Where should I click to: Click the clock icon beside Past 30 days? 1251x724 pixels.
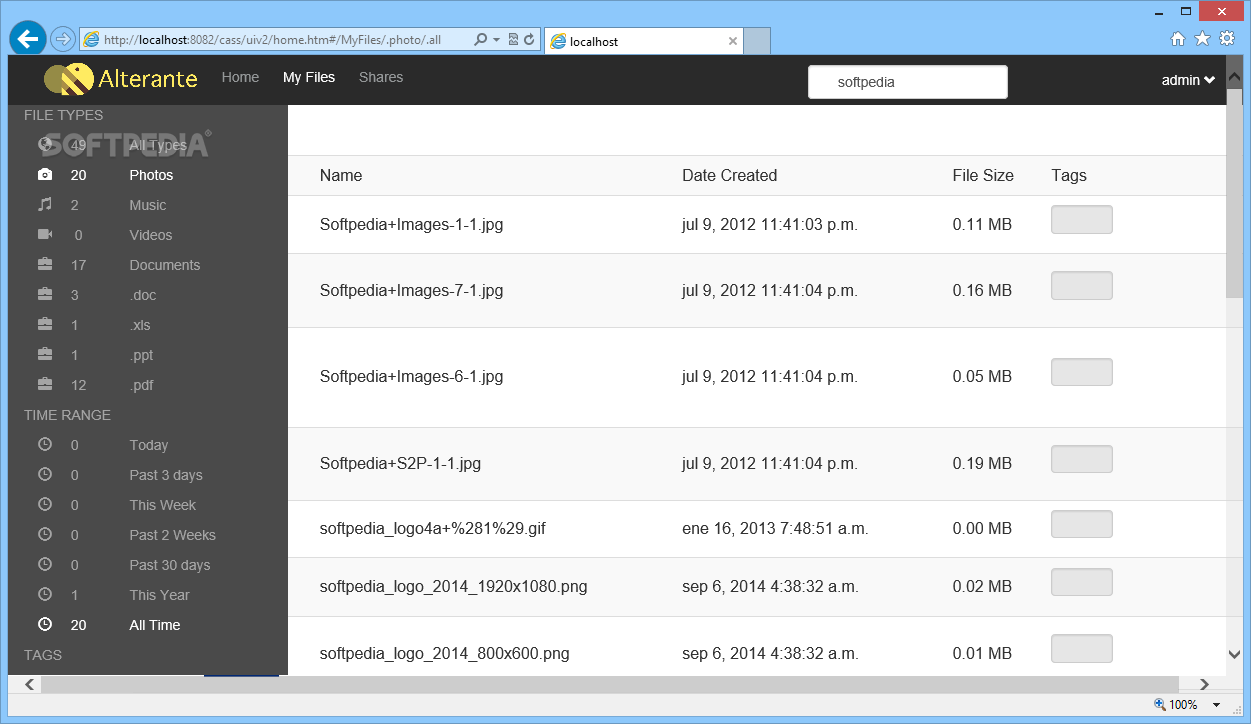(45, 564)
